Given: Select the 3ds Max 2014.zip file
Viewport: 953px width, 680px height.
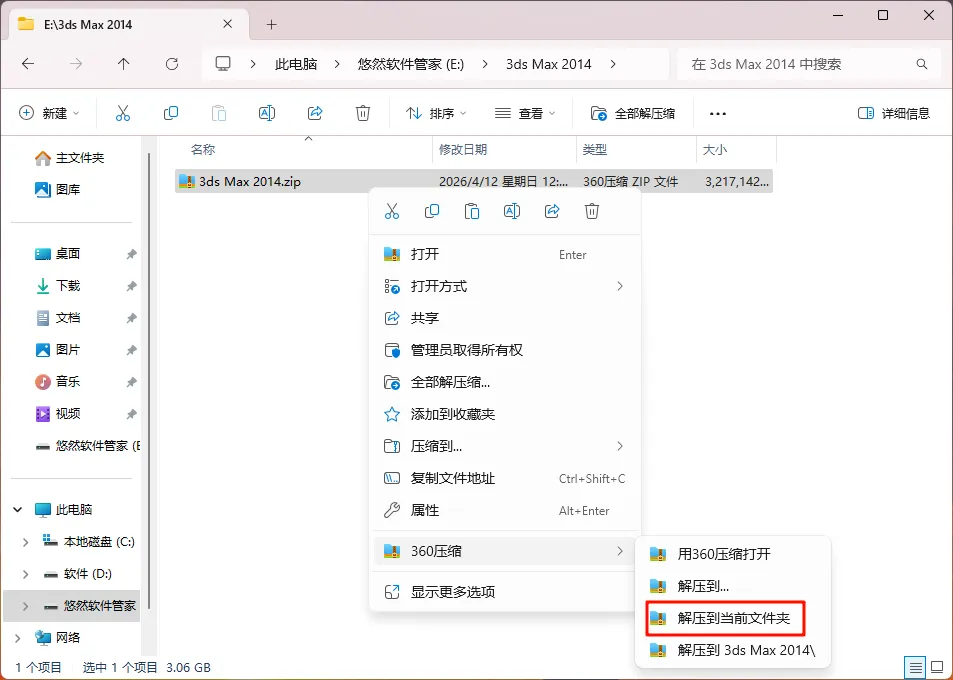Looking at the screenshot, I should [x=474, y=181].
